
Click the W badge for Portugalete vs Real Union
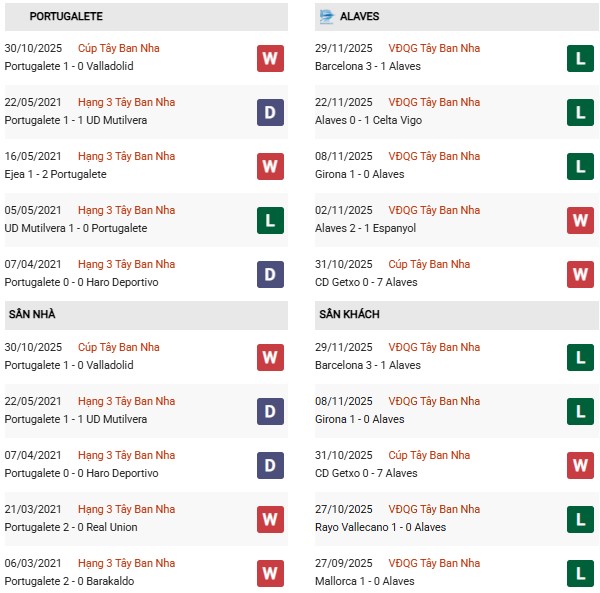pos(270,519)
